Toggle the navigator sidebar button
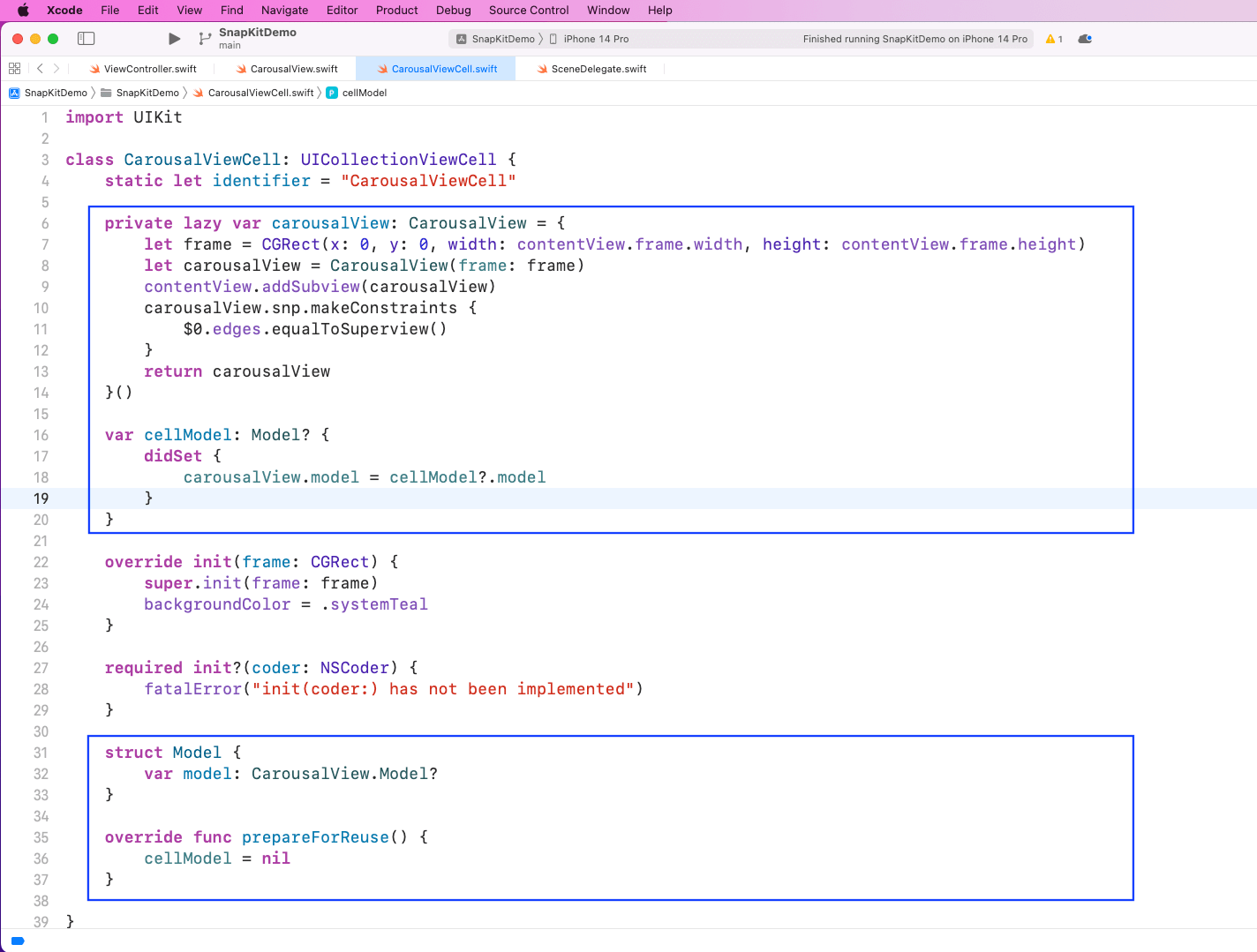 (86, 39)
